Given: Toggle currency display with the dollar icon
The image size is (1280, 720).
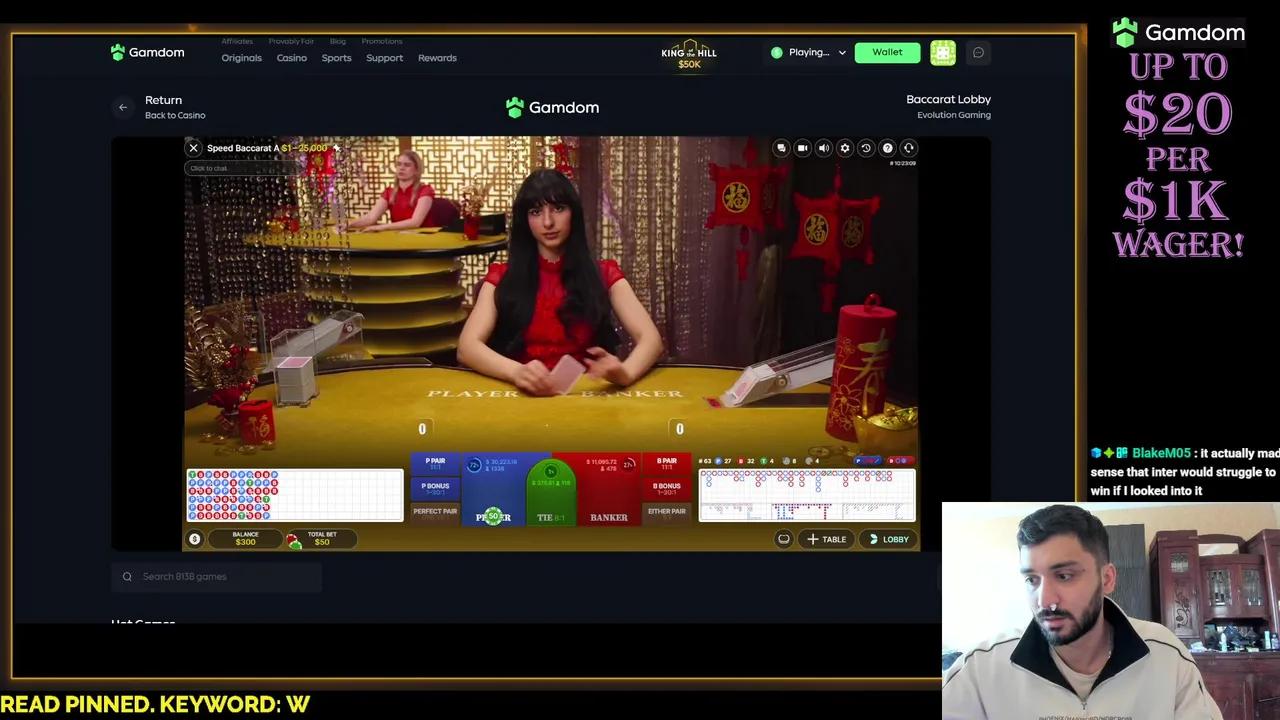Looking at the screenshot, I should coord(194,539).
